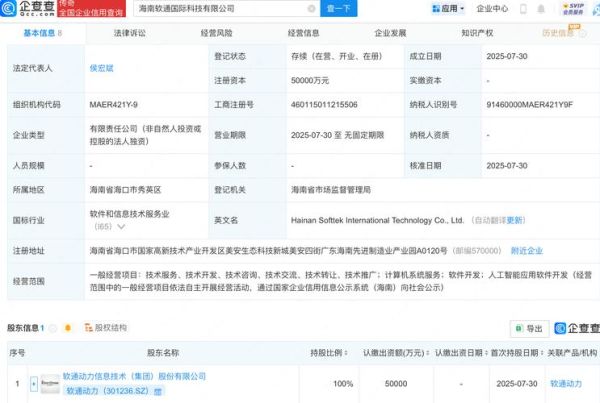Click the orange bell icon beside 股东信息
This screenshot has height=403, width=600.
68,328
